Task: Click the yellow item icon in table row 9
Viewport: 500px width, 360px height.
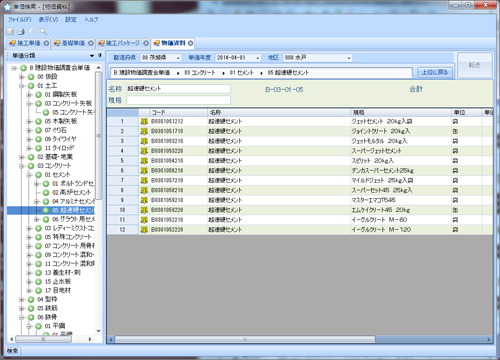Action: pyautogui.click(x=144, y=200)
